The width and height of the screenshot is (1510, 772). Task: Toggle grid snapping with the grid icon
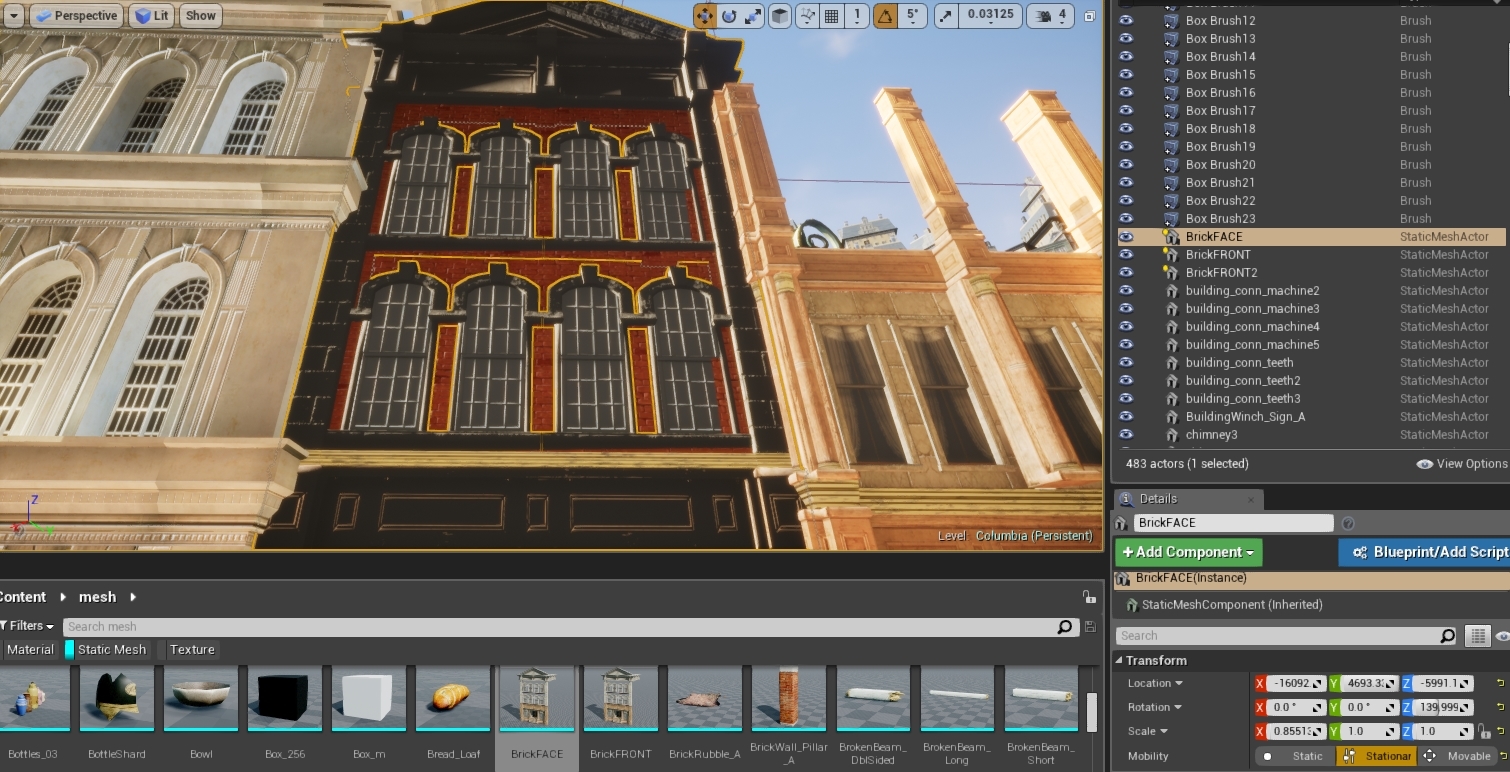coord(832,15)
